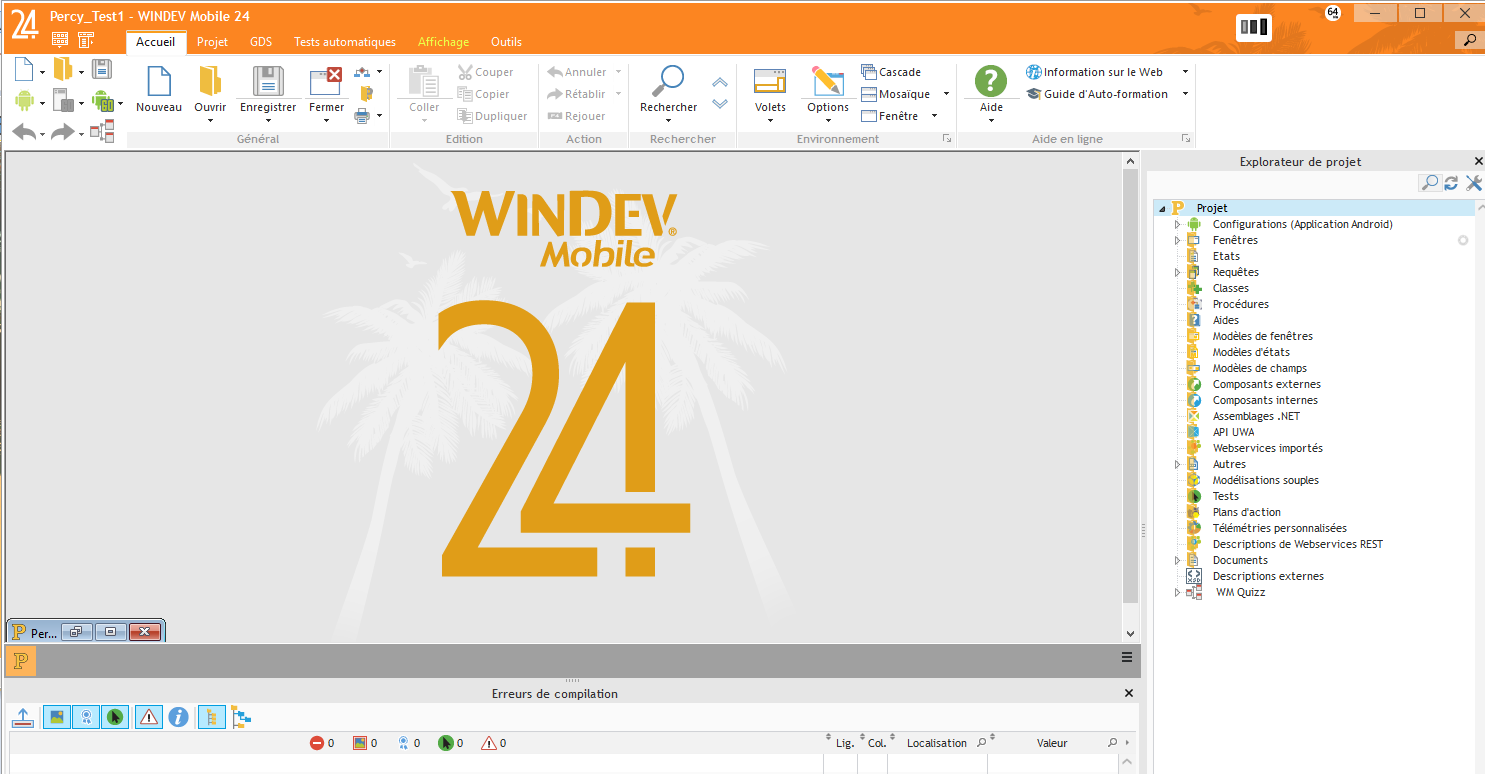Click the orange P icon on gray bar
Viewport: 1485px width, 774px height.
pos(21,660)
